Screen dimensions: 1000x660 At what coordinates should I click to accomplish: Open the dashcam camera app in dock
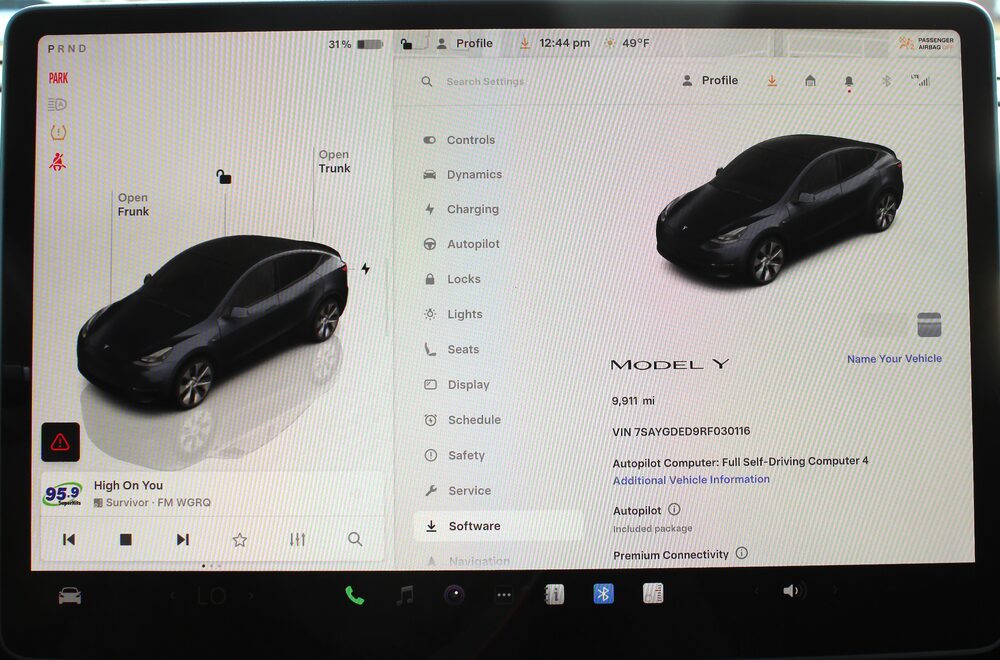pos(454,595)
